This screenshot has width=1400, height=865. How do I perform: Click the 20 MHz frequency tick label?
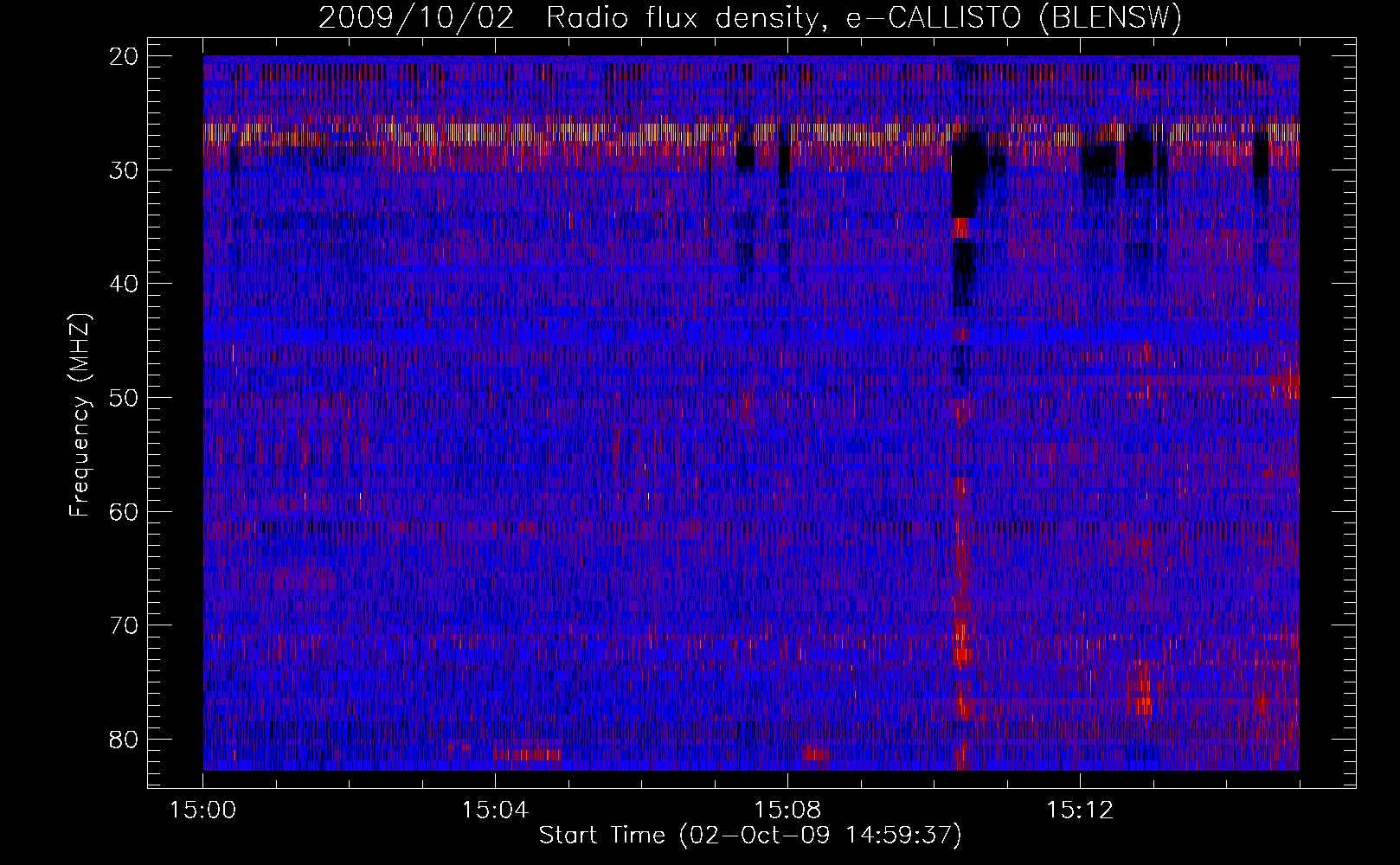pos(125,56)
